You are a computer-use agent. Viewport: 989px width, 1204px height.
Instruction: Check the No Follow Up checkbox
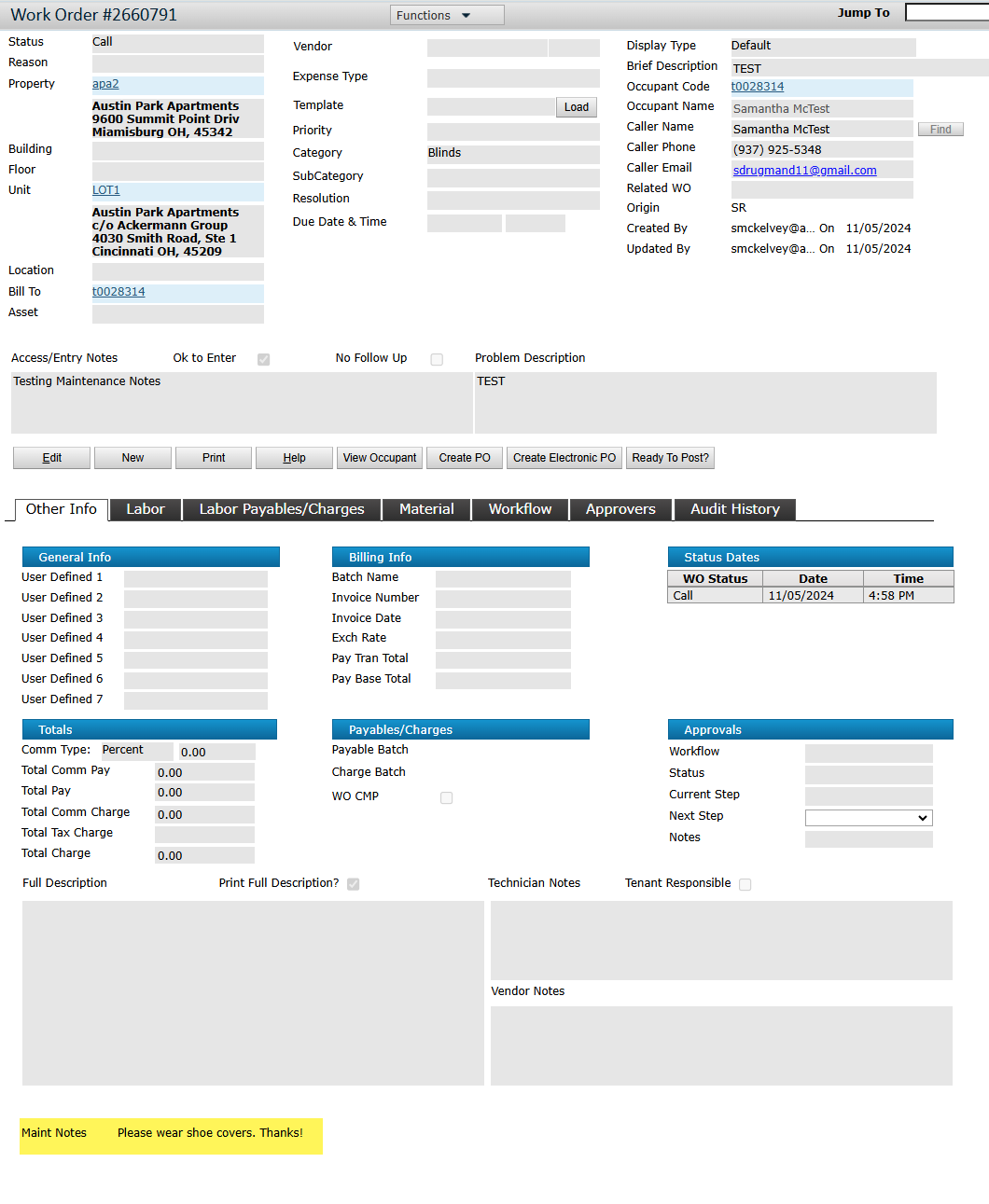tap(437, 359)
